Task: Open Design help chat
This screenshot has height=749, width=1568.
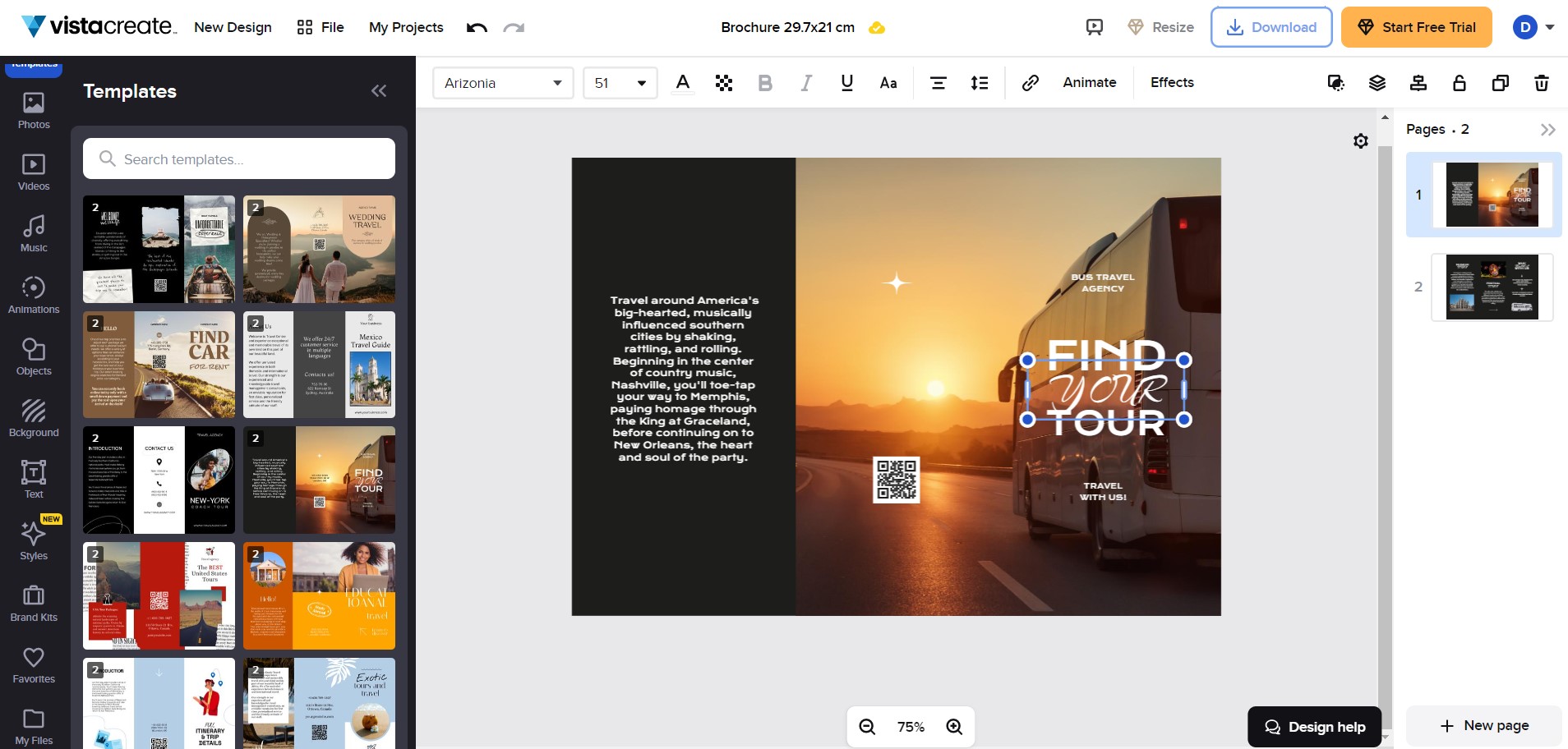Action: coord(1315,727)
